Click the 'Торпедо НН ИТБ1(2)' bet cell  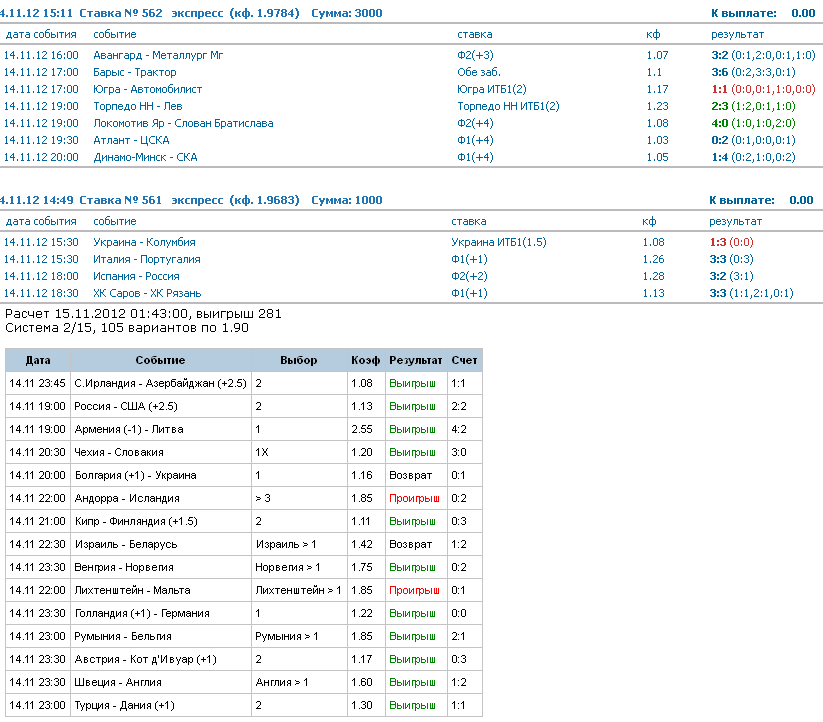click(508, 106)
